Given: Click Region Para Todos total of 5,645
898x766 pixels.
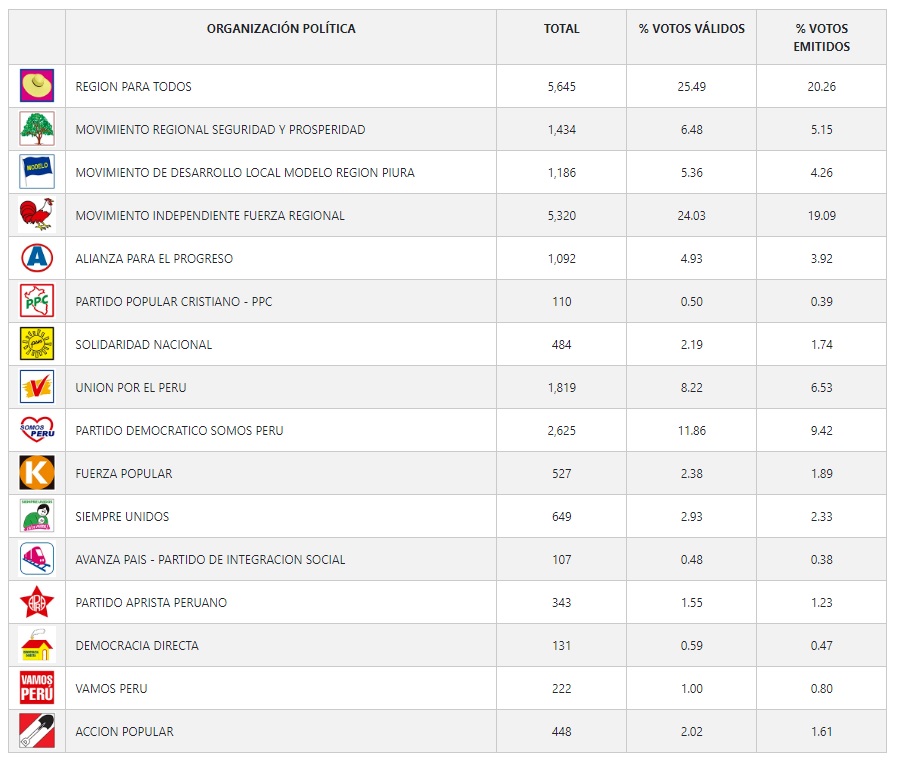Looking at the screenshot, I should pyautogui.click(x=561, y=86).
